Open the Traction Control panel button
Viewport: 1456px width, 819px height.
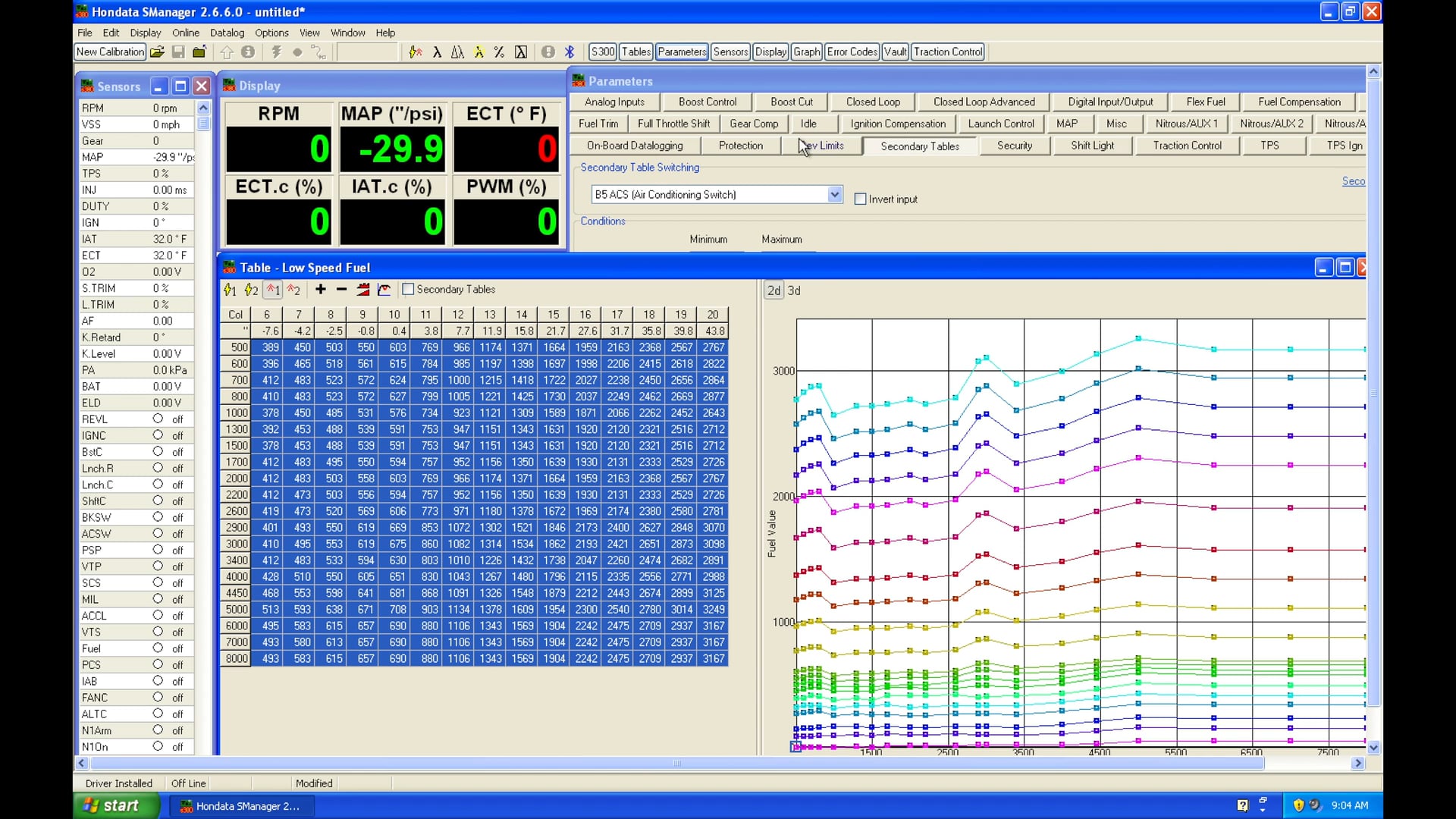948,52
